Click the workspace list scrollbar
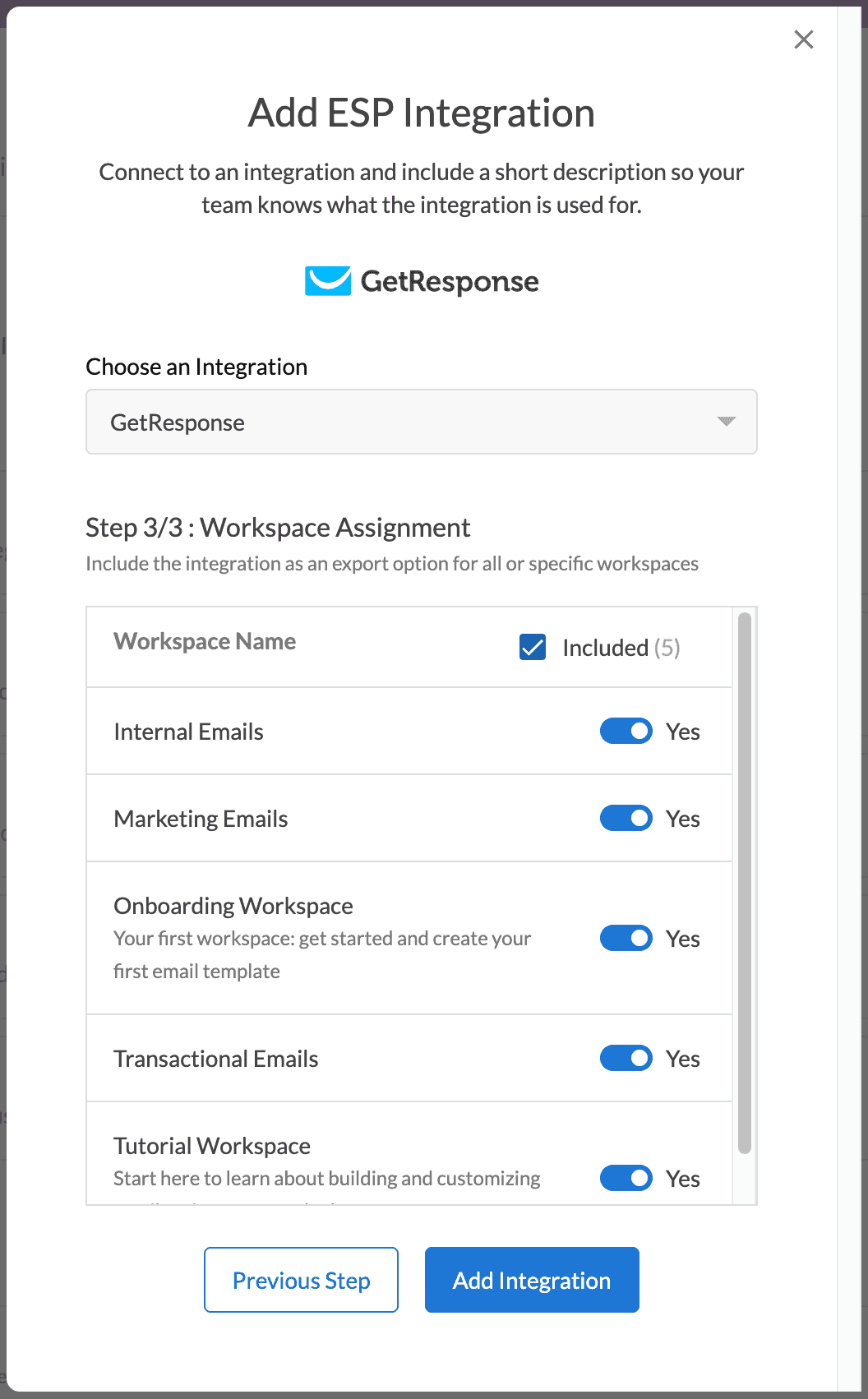This screenshot has height=1399, width=868. [x=745, y=884]
